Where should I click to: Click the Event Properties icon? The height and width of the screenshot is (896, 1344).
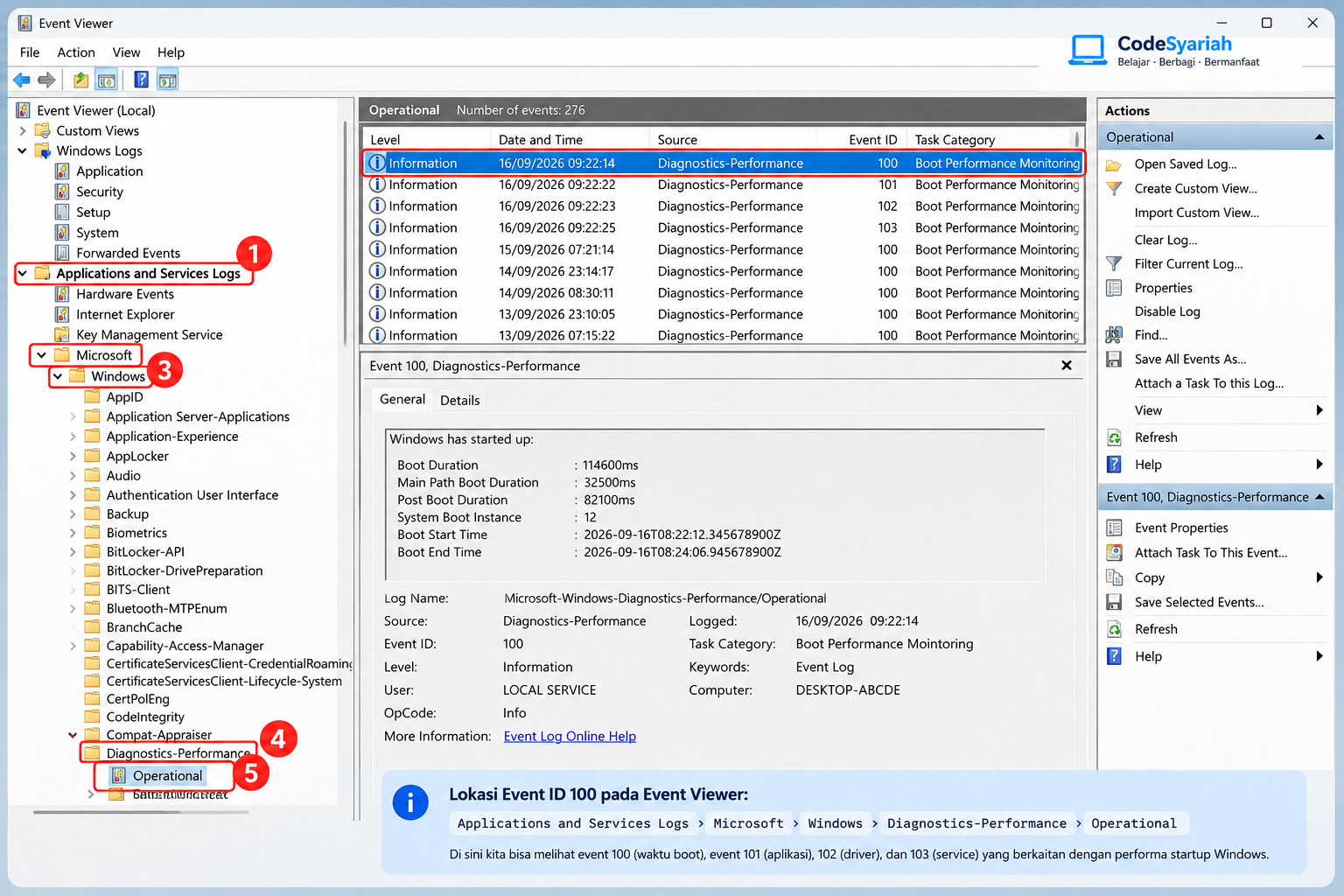[x=1114, y=528]
